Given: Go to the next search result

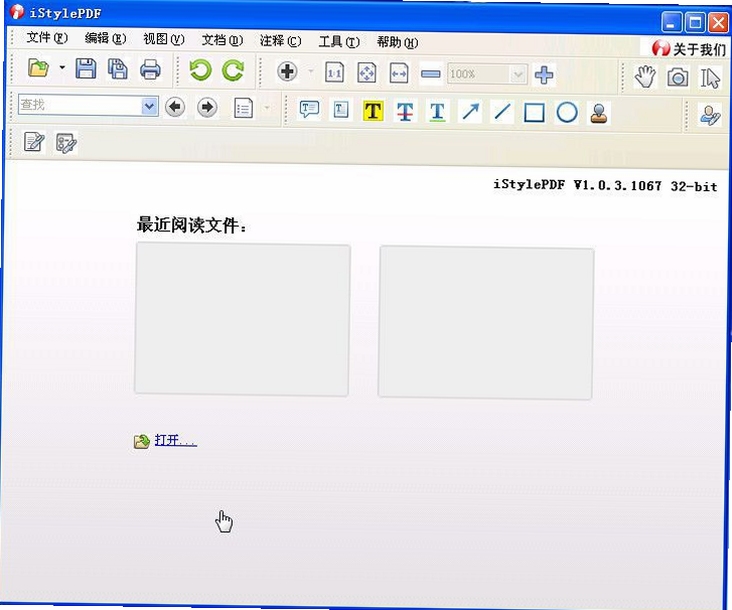Looking at the screenshot, I should click(x=207, y=108).
